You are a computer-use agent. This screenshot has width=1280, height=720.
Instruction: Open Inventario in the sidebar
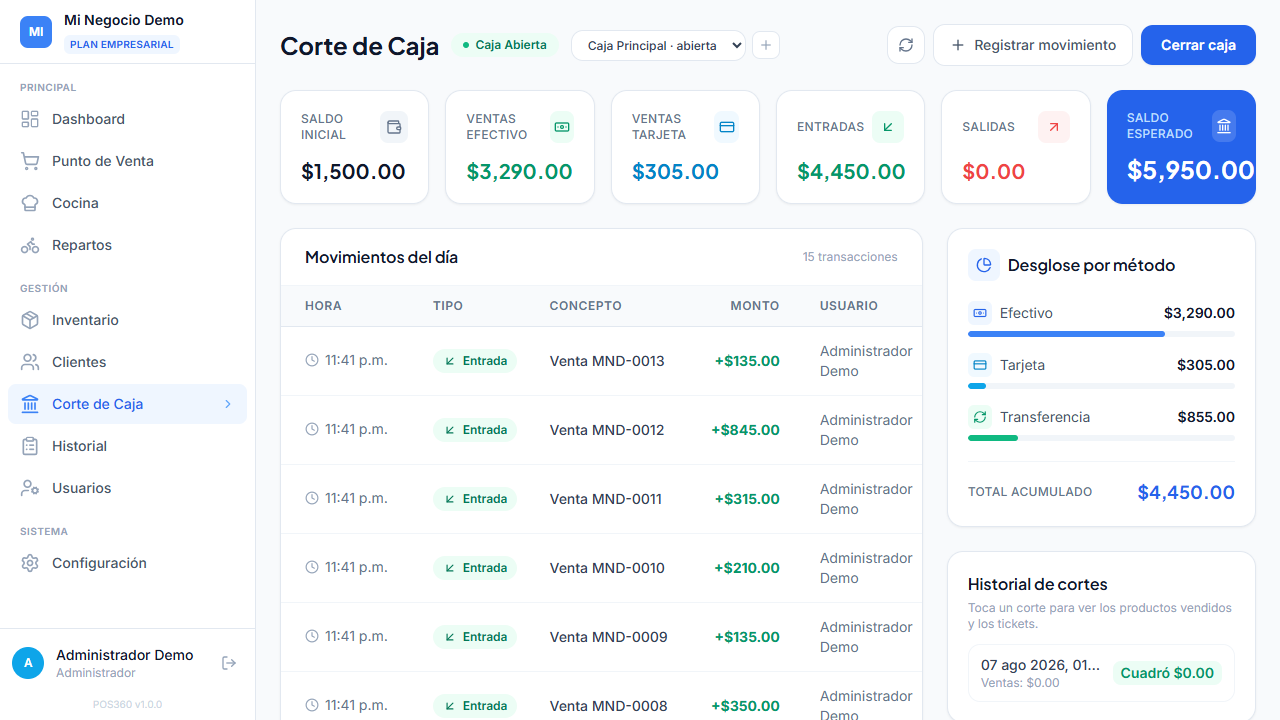[x=127, y=320]
